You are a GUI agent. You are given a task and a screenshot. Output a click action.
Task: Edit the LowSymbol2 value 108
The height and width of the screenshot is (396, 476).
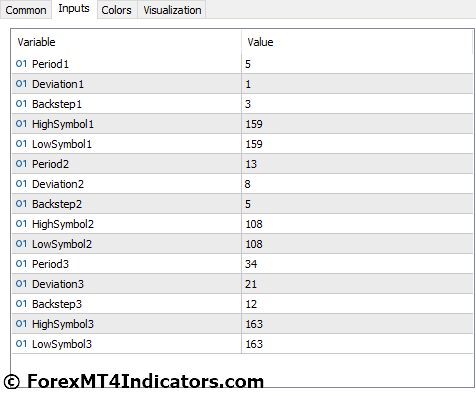357,244
